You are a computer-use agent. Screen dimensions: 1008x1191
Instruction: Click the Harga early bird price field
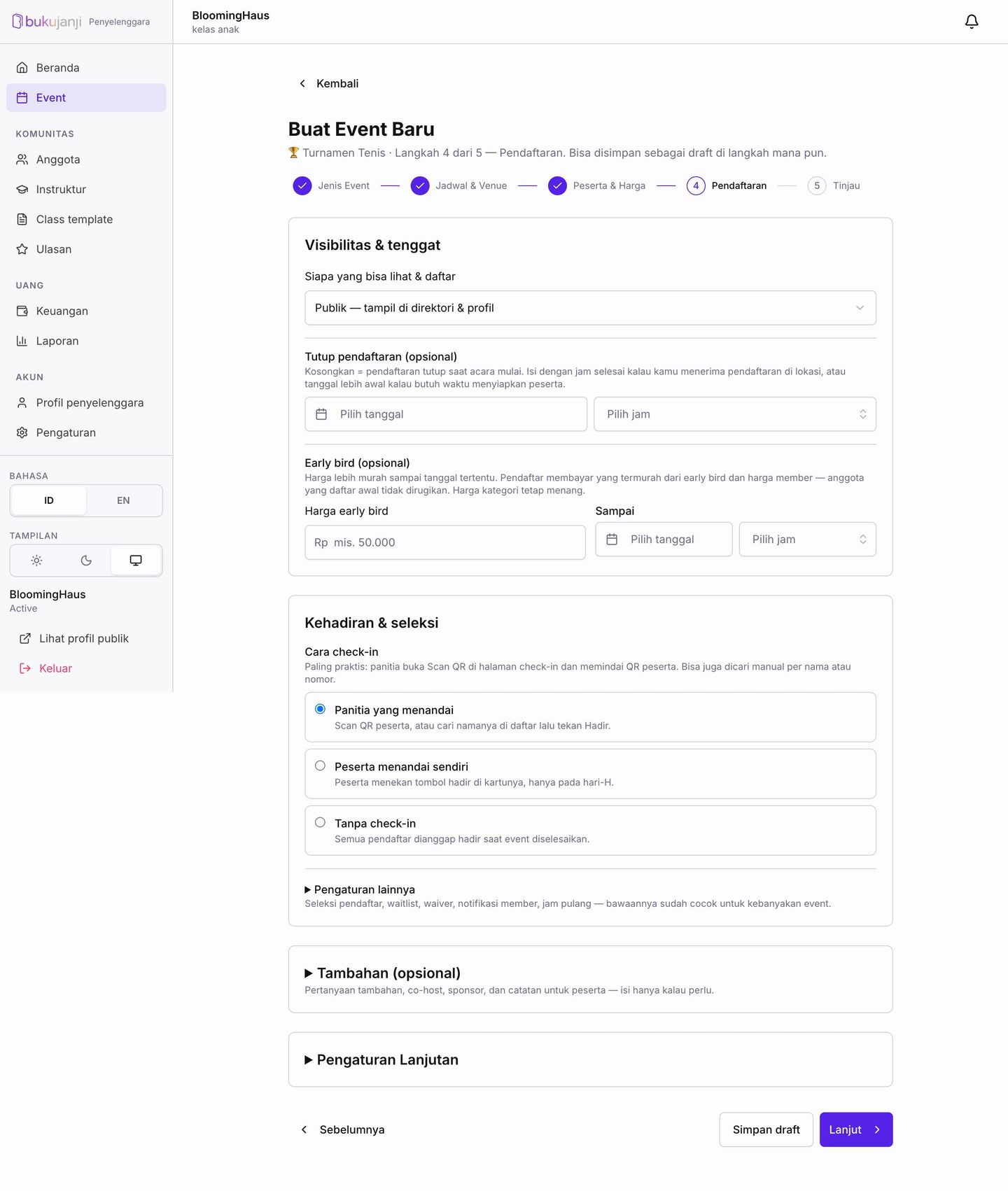tap(445, 542)
